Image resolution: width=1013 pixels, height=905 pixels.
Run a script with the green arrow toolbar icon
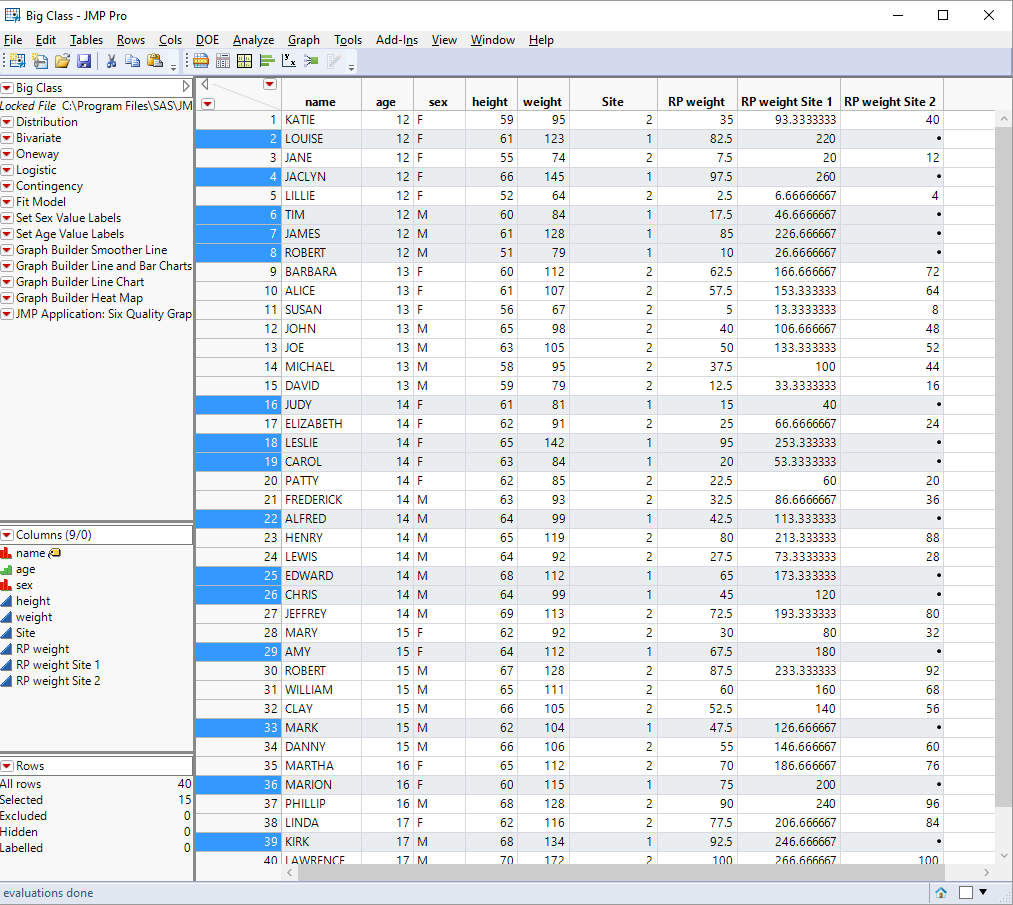pyautogui.click(x=312, y=61)
